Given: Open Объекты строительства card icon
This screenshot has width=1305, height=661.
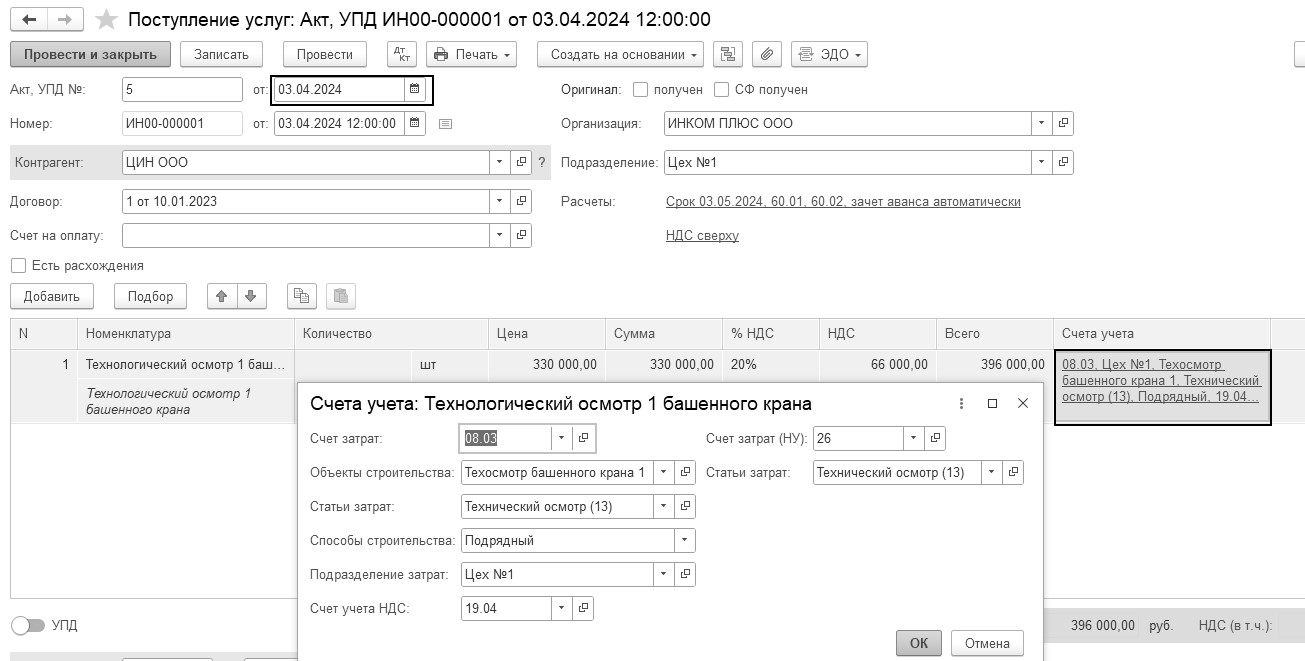Looking at the screenshot, I should [x=685, y=472].
